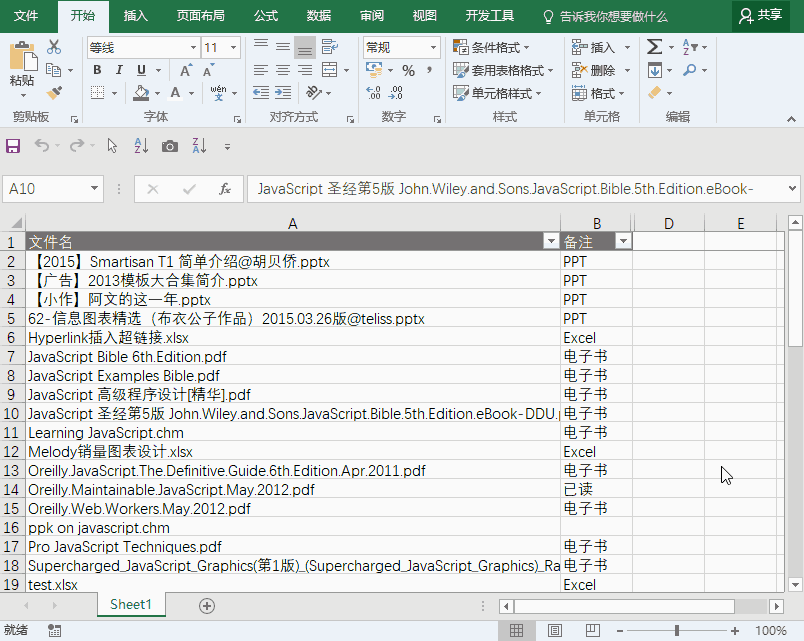Image resolution: width=804 pixels, height=641 pixels.
Task: Open the 文件 tab
Action: pos(26,16)
